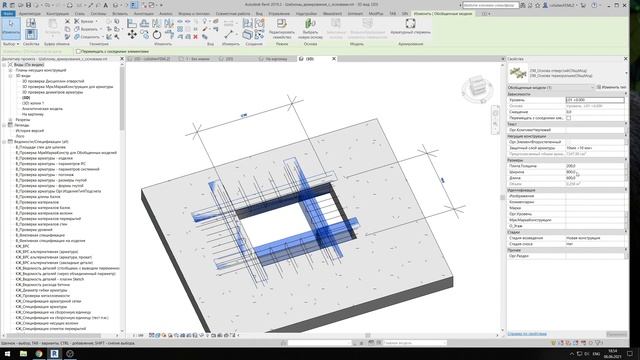The image size is (640, 360).
Task: Select the Offset tool in Modify panel
Action: 144,24
